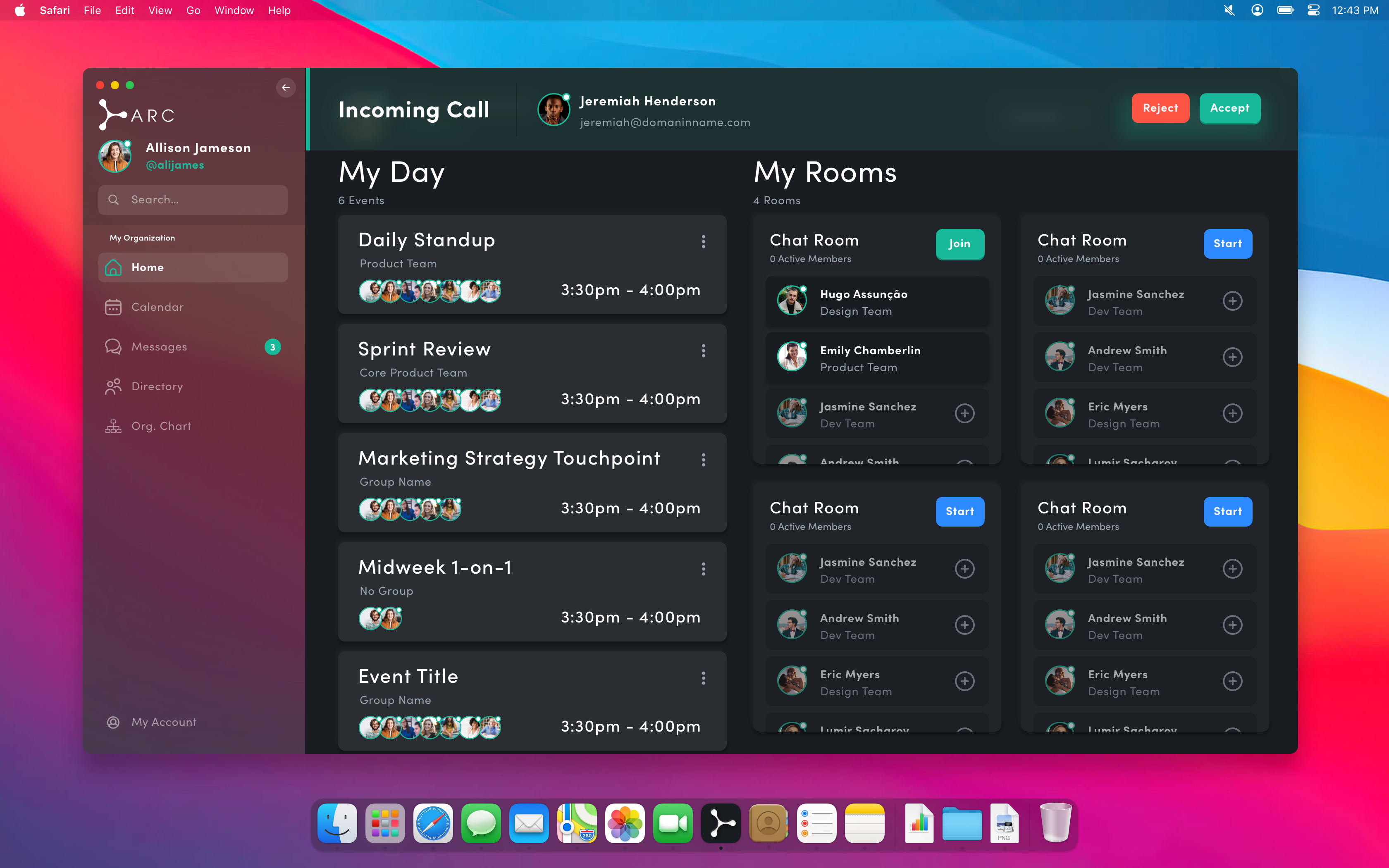
Task: Open Sprint Review three-dot menu
Action: click(703, 351)
